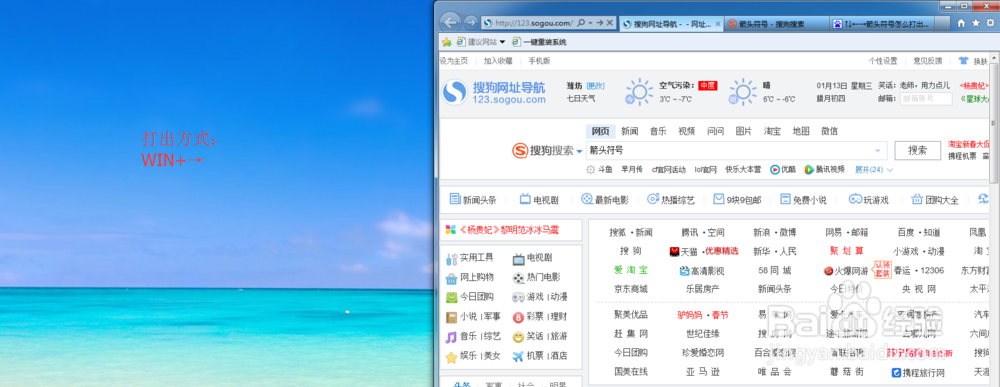This screenshot has width=1000, height=387.
Task: Open the 意见反馈 link
Action: pyautogui.click(x=928, y=61)
